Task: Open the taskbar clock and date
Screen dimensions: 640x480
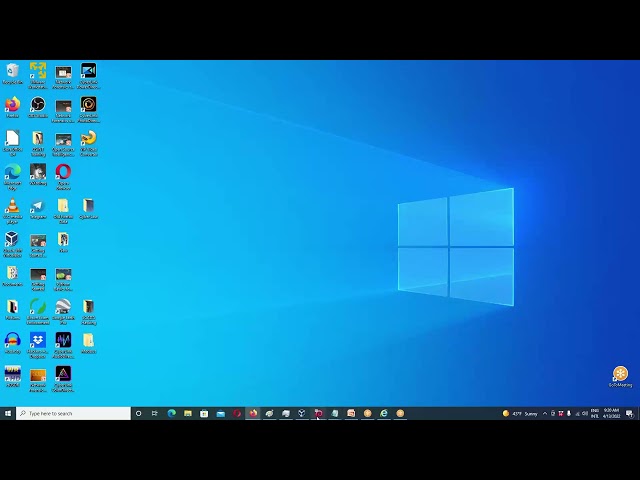Action: coord(611,413)
